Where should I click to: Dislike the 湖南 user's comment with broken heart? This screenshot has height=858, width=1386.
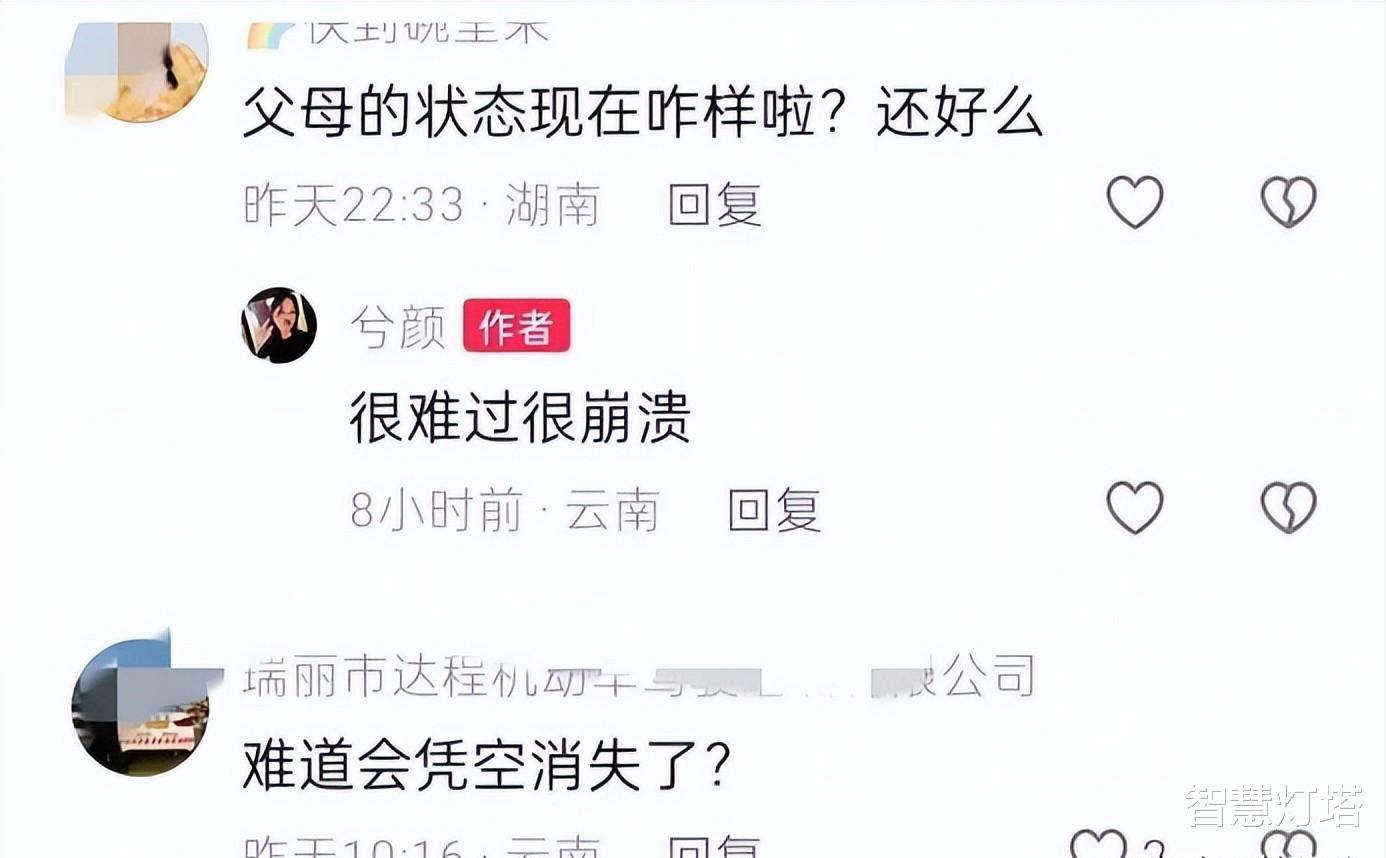[x=1288, y=202]
